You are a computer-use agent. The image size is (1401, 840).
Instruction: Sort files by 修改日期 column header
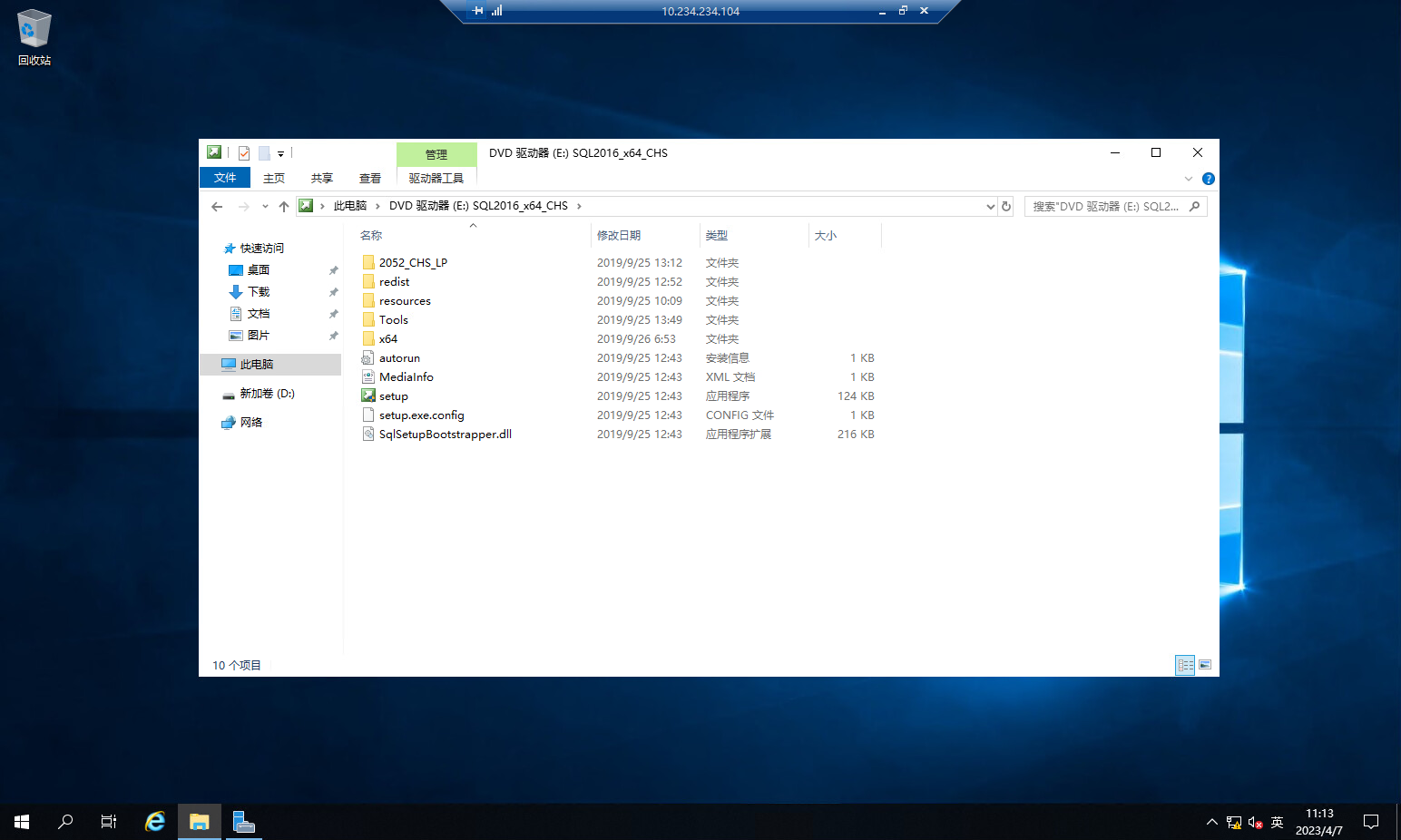click(x=619, y=236)
